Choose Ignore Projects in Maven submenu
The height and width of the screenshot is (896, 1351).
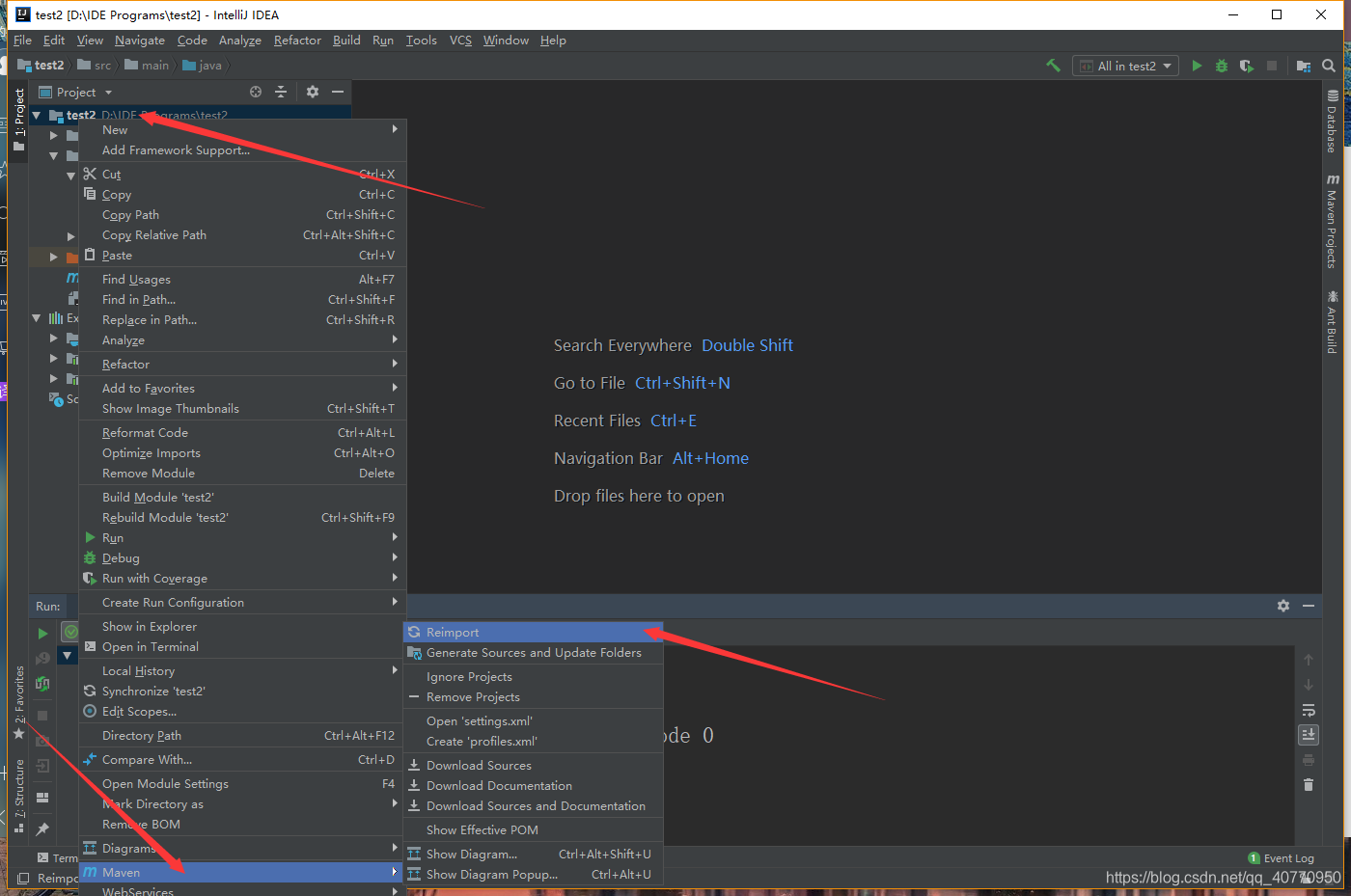[533, 677]
